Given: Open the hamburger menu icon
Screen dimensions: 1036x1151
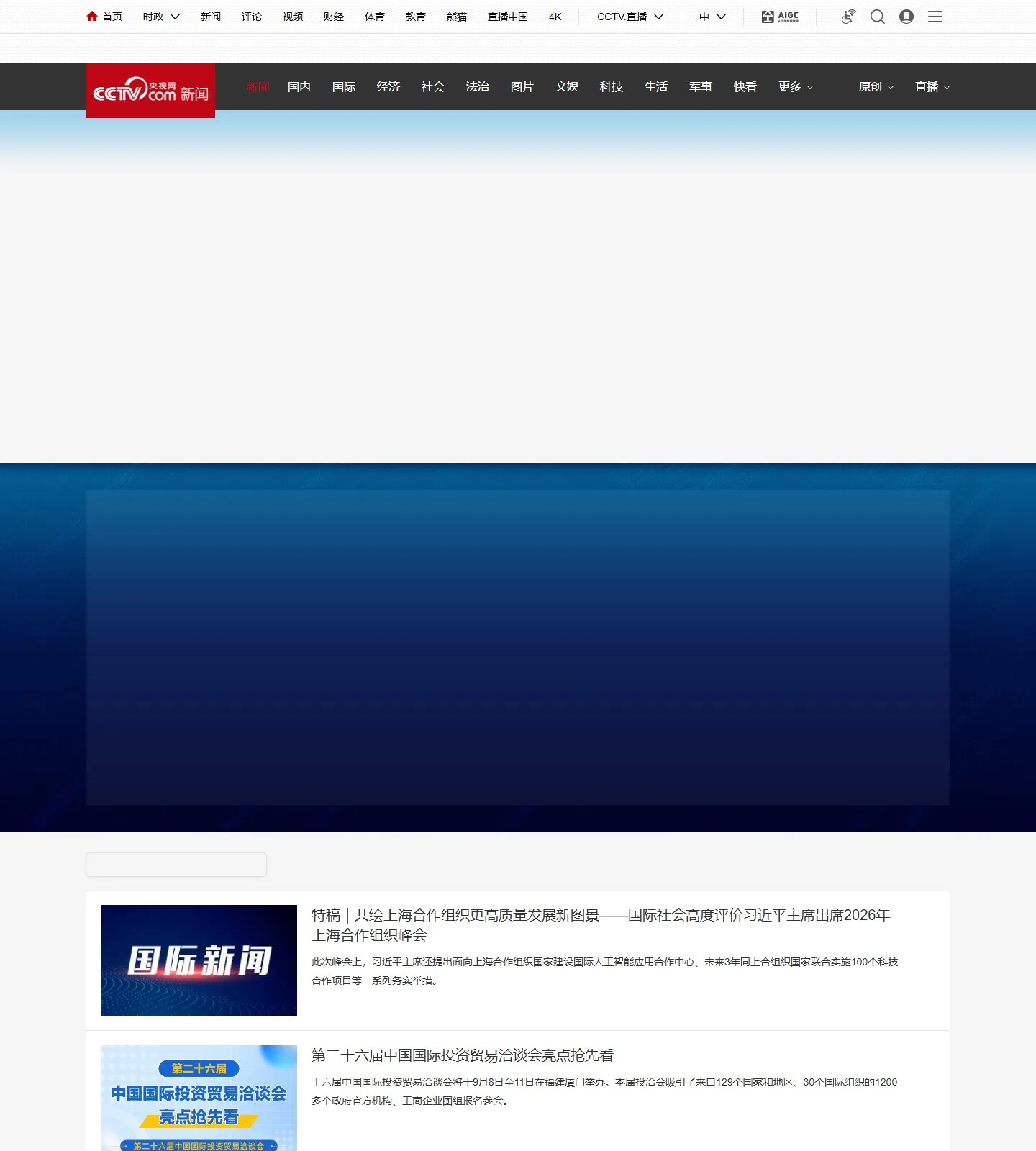Looking at the screenshot, I should (x=935, y=17).
